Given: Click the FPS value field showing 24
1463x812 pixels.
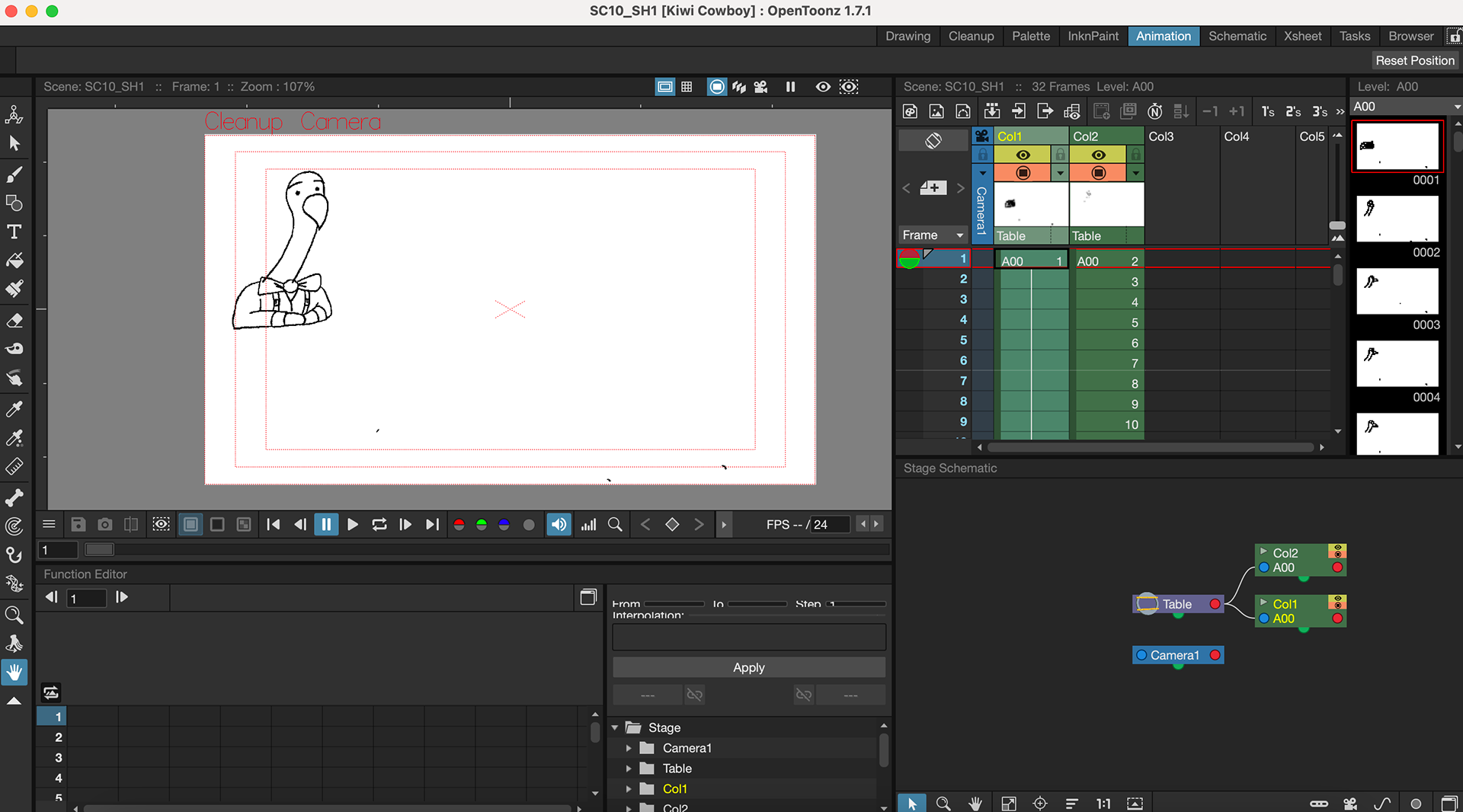Looking at the screenshot, I should pyautogui.click(x=829, y=524).
